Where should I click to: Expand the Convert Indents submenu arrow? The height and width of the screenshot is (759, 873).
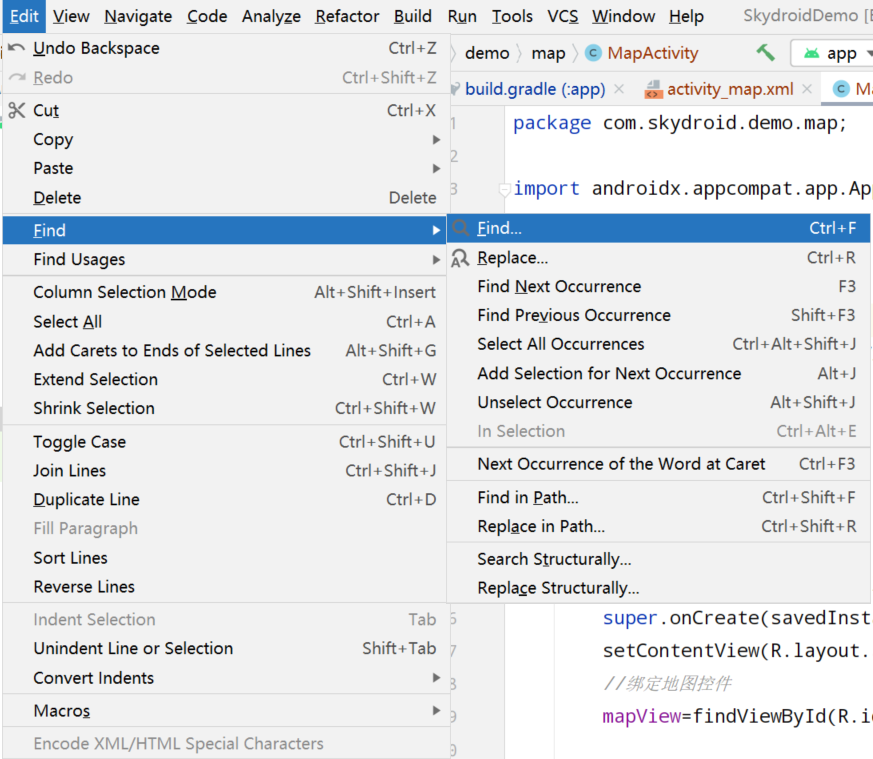pos(436,678)
